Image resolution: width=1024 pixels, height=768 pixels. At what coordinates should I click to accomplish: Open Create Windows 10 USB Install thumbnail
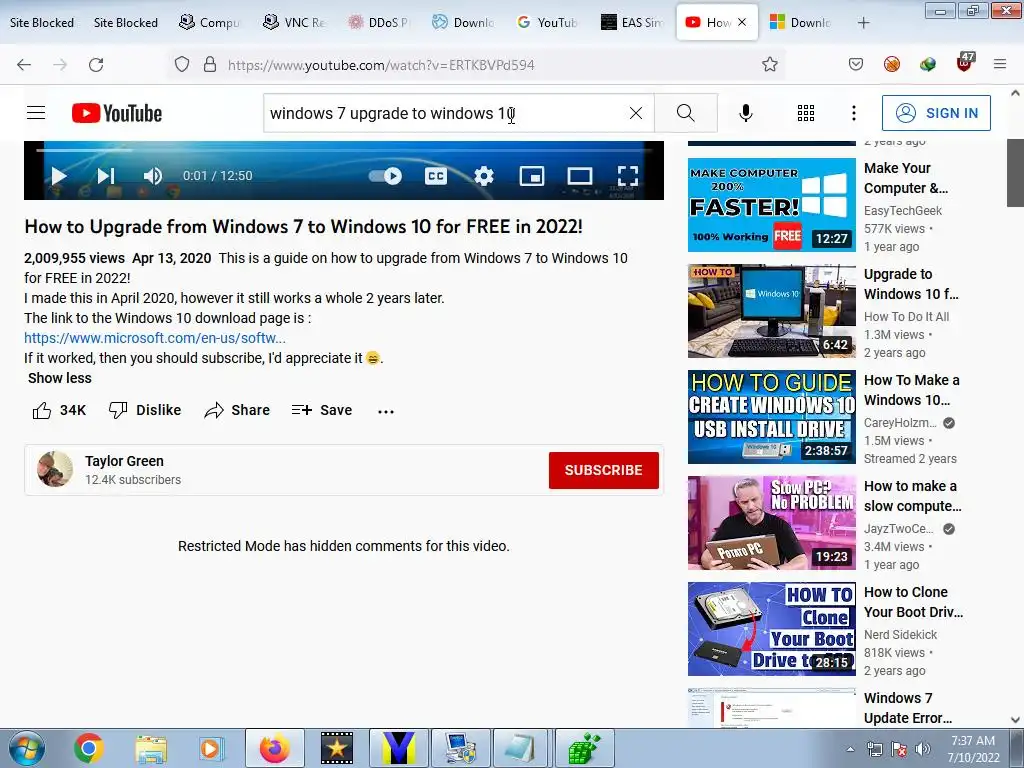[x=771, y=417]
